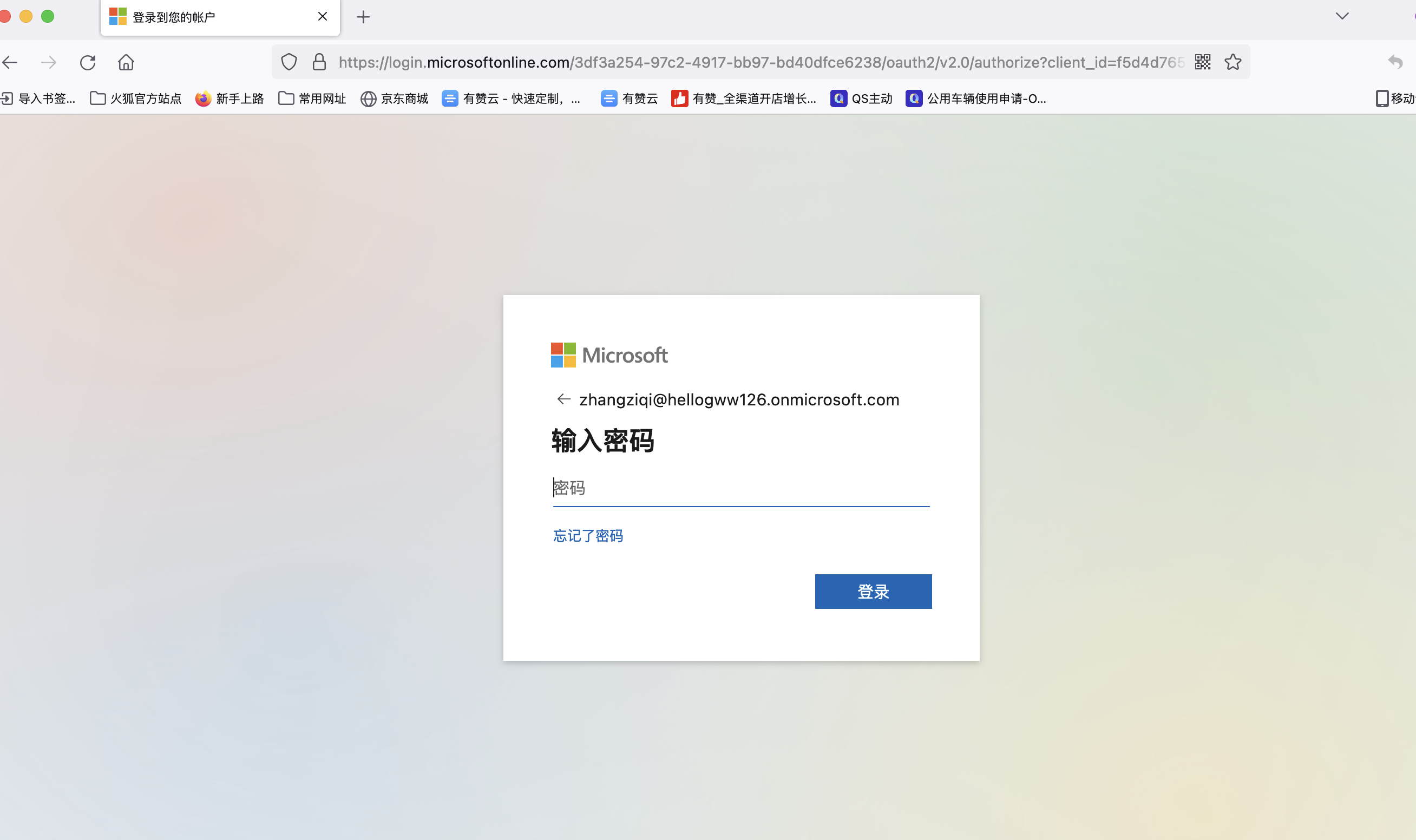Focus the 密码 password field
Screen dimensions: 1416x840
tap(742, 488)
